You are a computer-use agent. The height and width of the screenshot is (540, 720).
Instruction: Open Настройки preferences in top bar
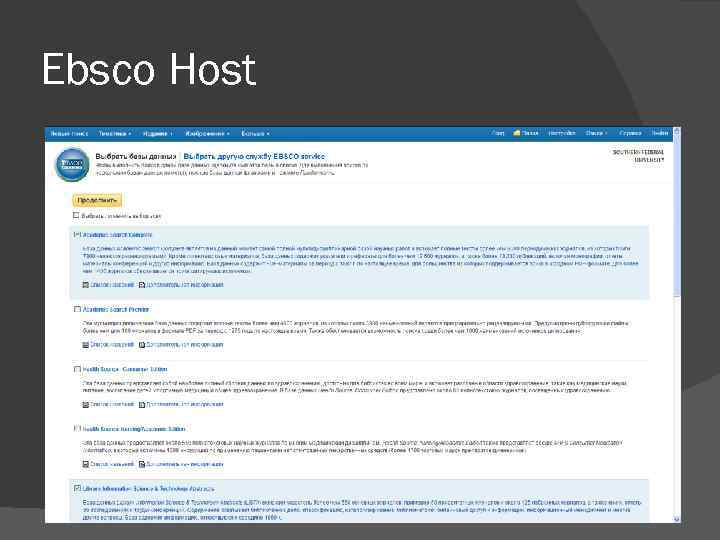562,133
